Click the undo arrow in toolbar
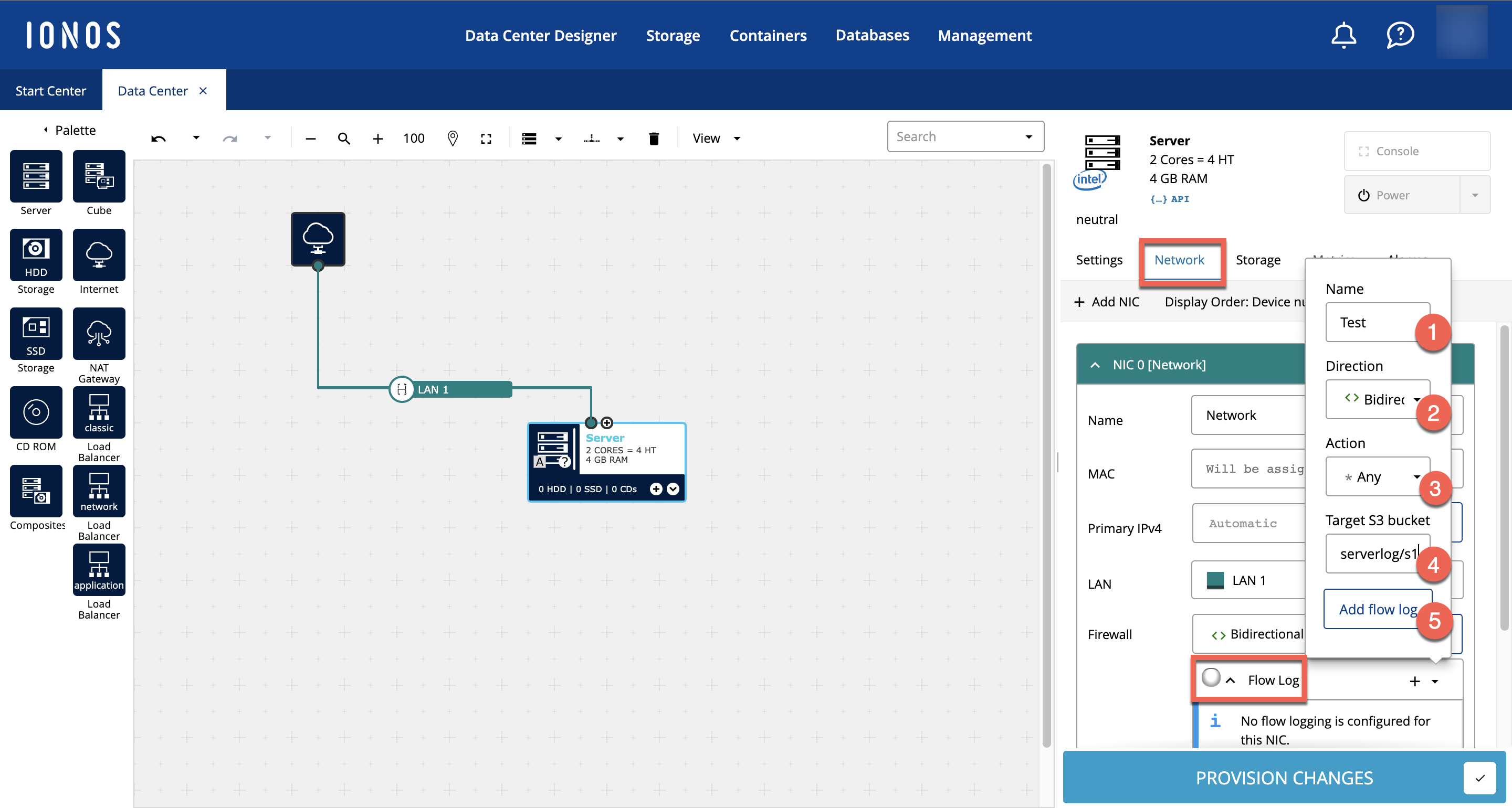Viewport: 1512px width, 808px height. [x=159, y=139]
